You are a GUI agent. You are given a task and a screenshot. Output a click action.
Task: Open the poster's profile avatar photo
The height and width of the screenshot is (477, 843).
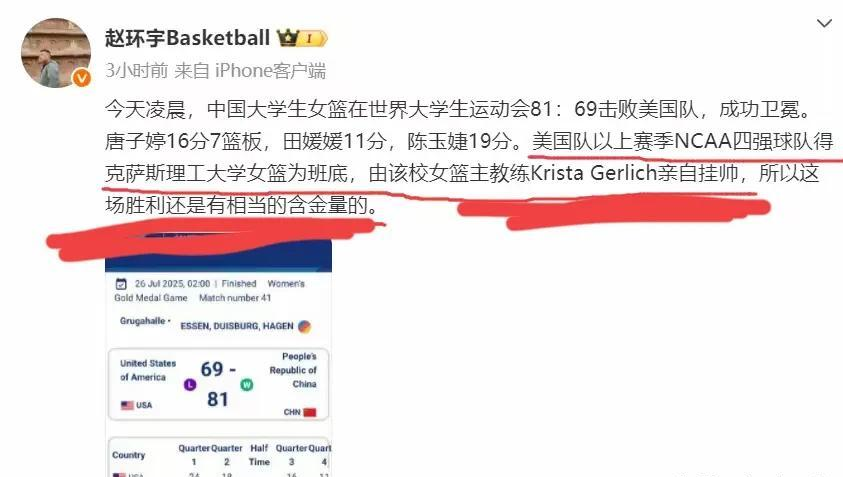pos(56,53)
